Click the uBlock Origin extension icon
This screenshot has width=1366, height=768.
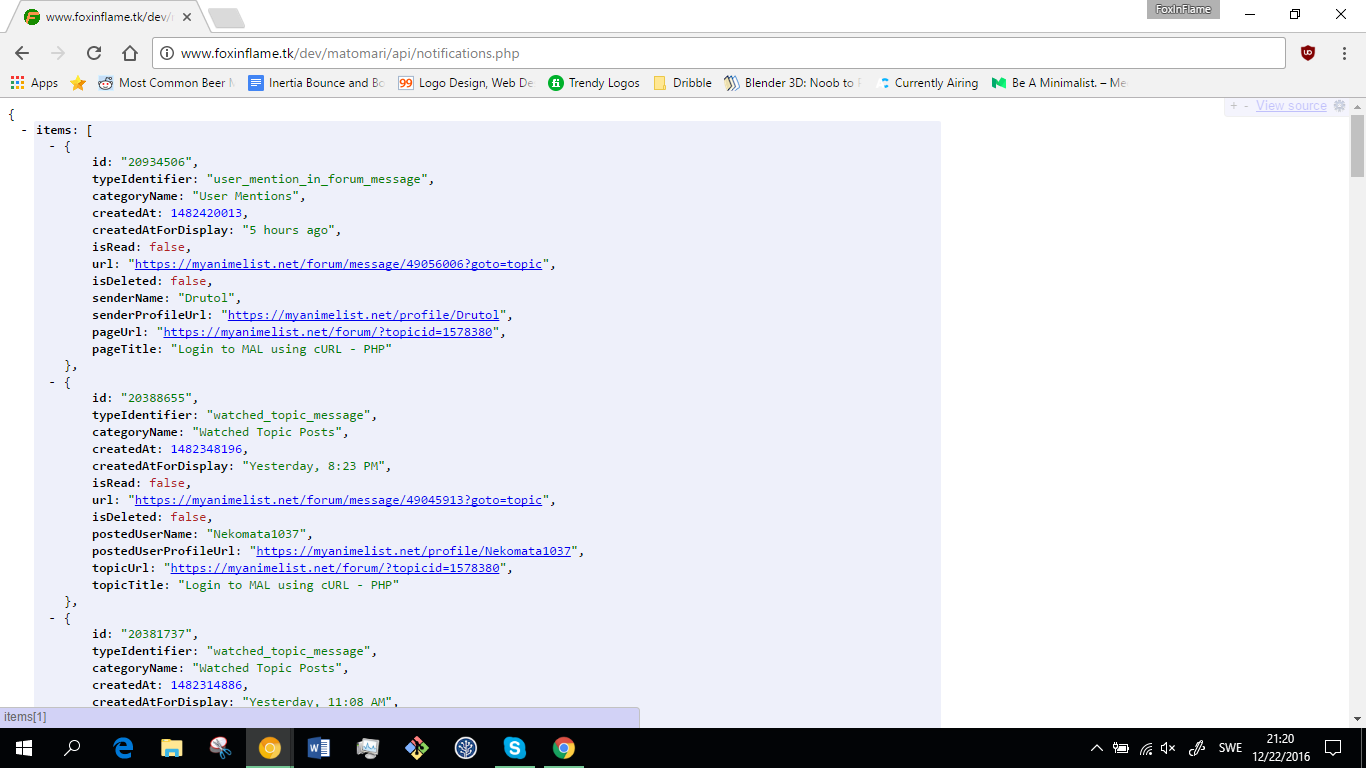1307,53
